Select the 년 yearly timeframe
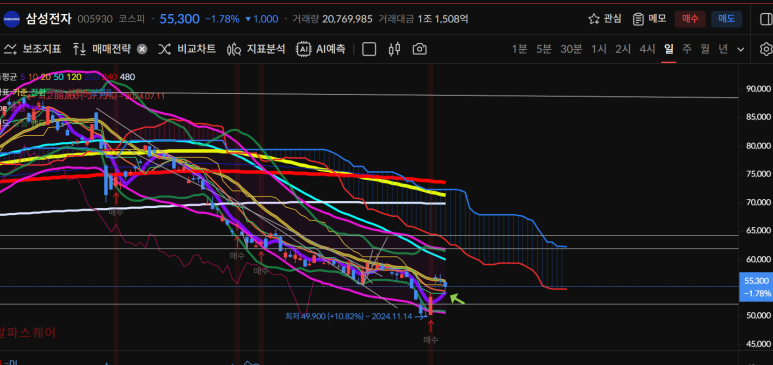This screenshot has height=365, width=773. (x=723, y=49)
